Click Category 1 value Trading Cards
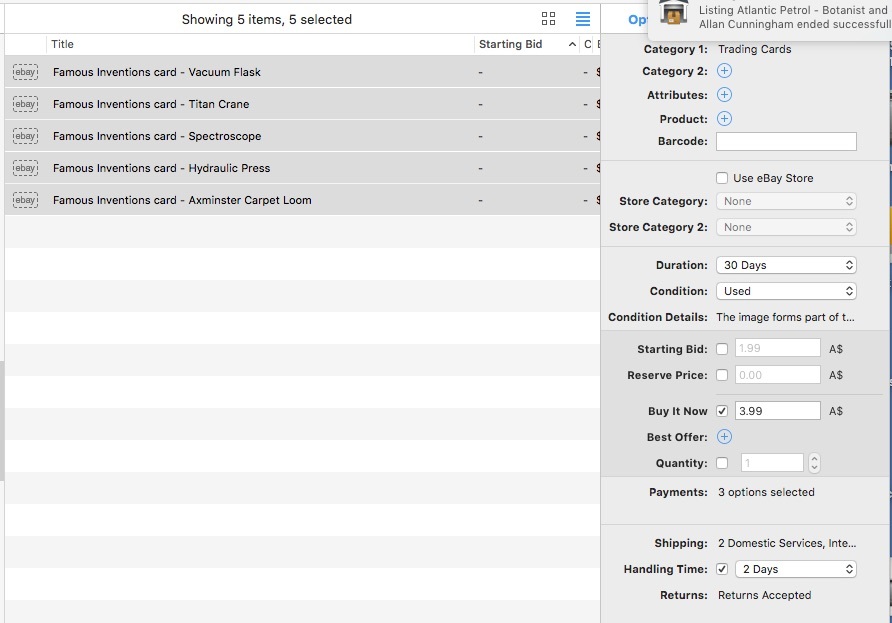 pos(754,49)
